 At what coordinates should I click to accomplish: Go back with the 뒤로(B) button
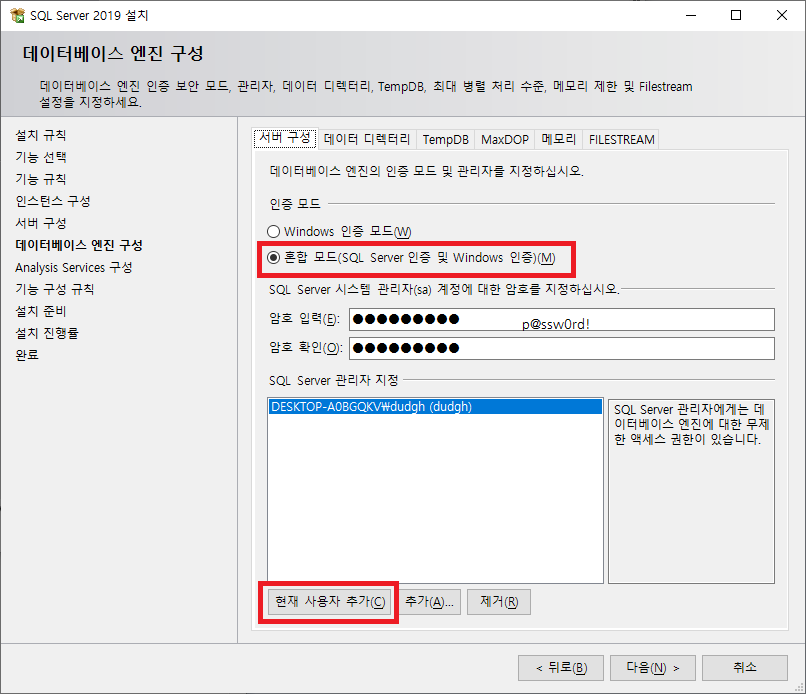click(x=561, y=668)
